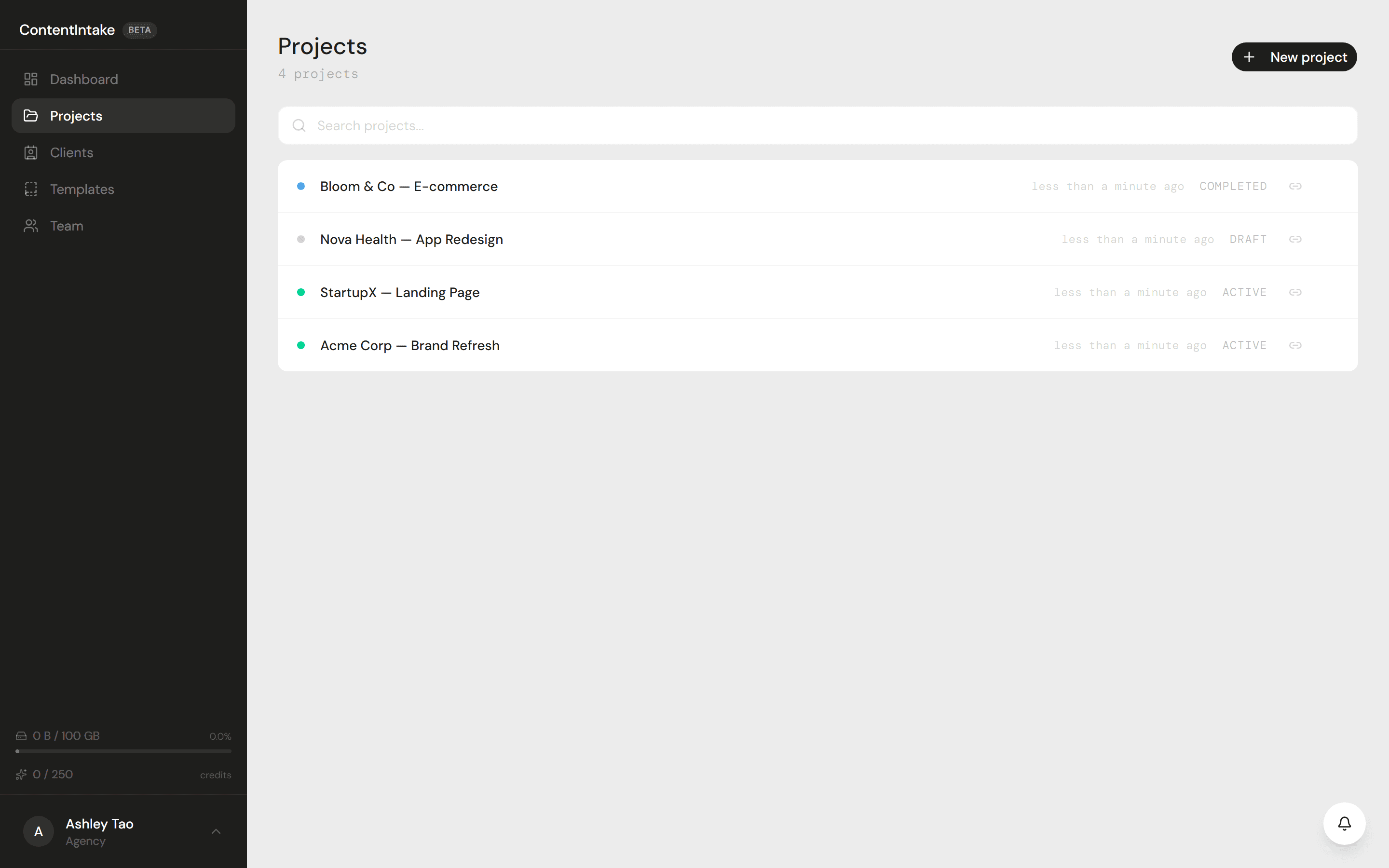Image resolution: width=1389 pixels, height=868 pixels.
Task: Click timestamp on Nova Health row
Action: pos(1138,239)
